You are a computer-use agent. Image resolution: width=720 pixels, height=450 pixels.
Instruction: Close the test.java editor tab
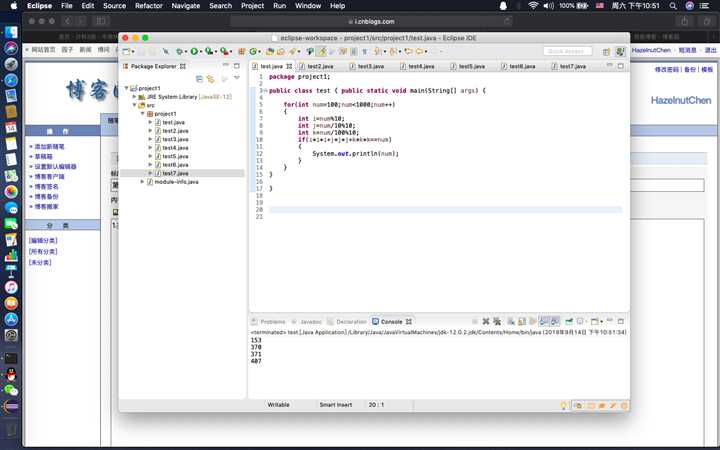point(289,66)
